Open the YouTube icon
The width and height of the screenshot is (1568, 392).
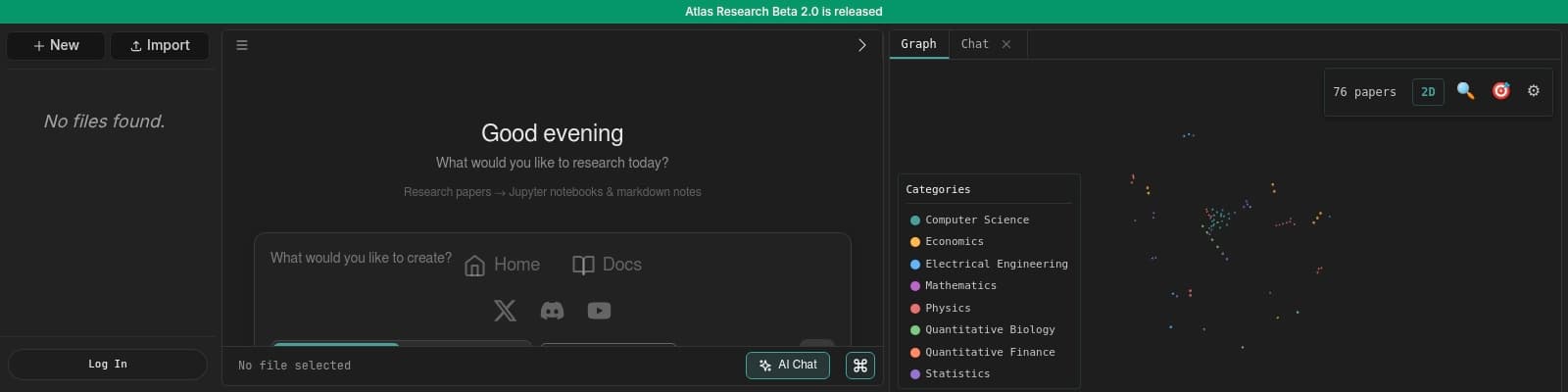pos(599,311)
